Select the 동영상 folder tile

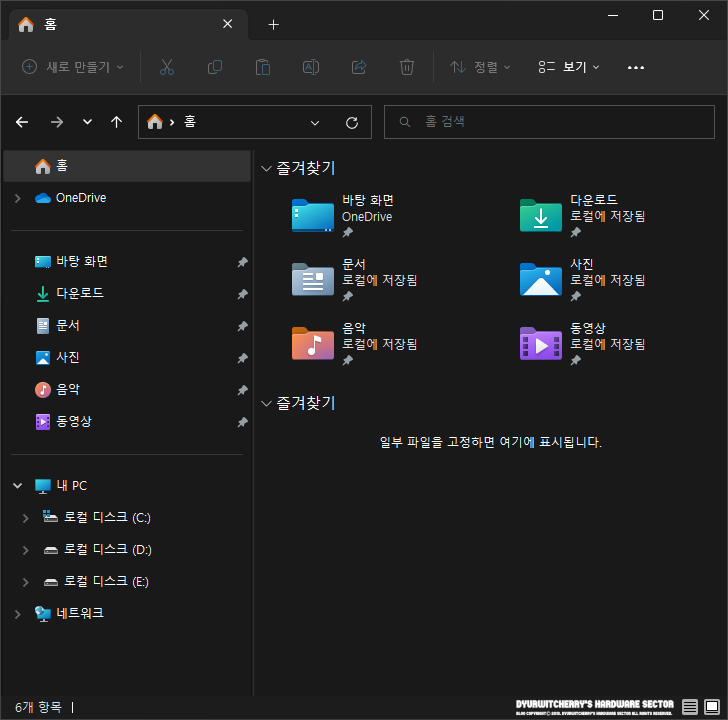pos(583,344)
